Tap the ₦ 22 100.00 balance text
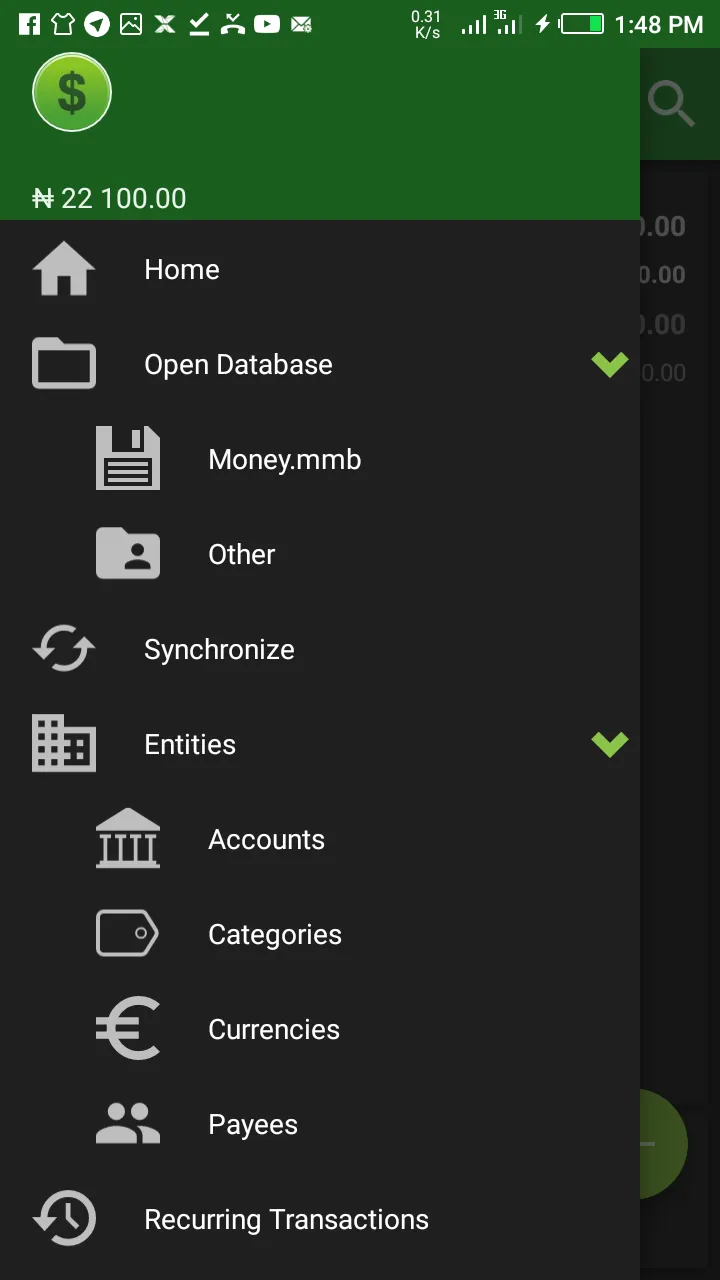 [109, 198]
